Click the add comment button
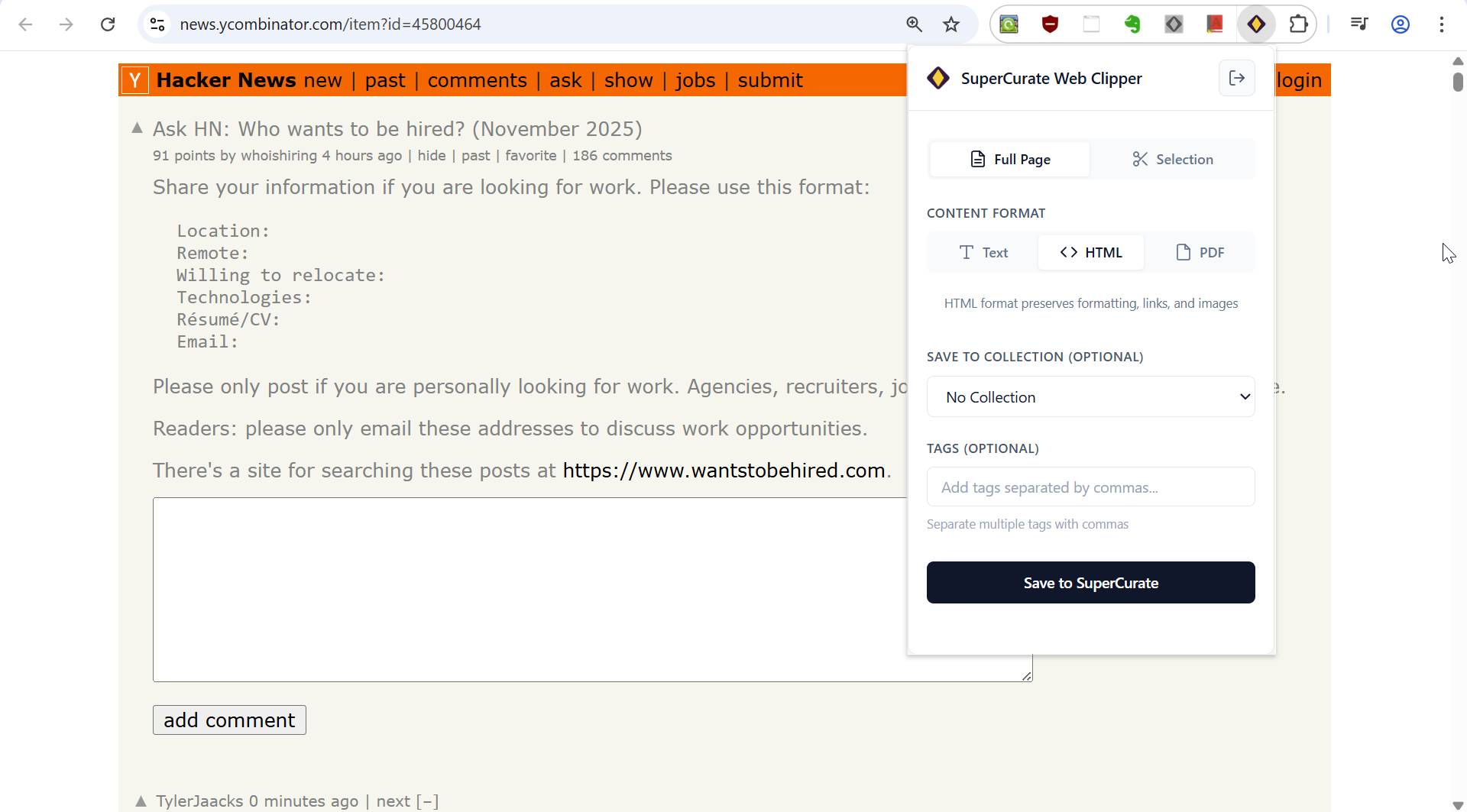 point(229,720)
